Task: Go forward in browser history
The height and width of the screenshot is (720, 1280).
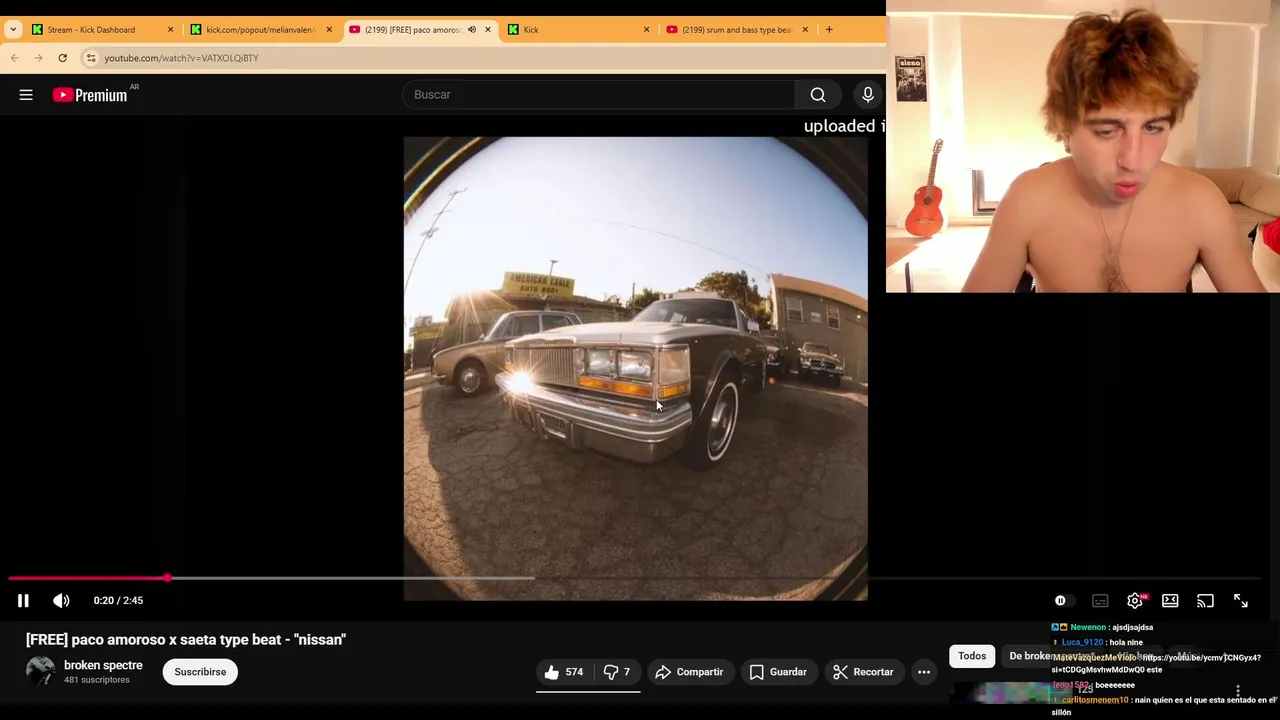Action: pyautogui.click(x=38, y=58)
